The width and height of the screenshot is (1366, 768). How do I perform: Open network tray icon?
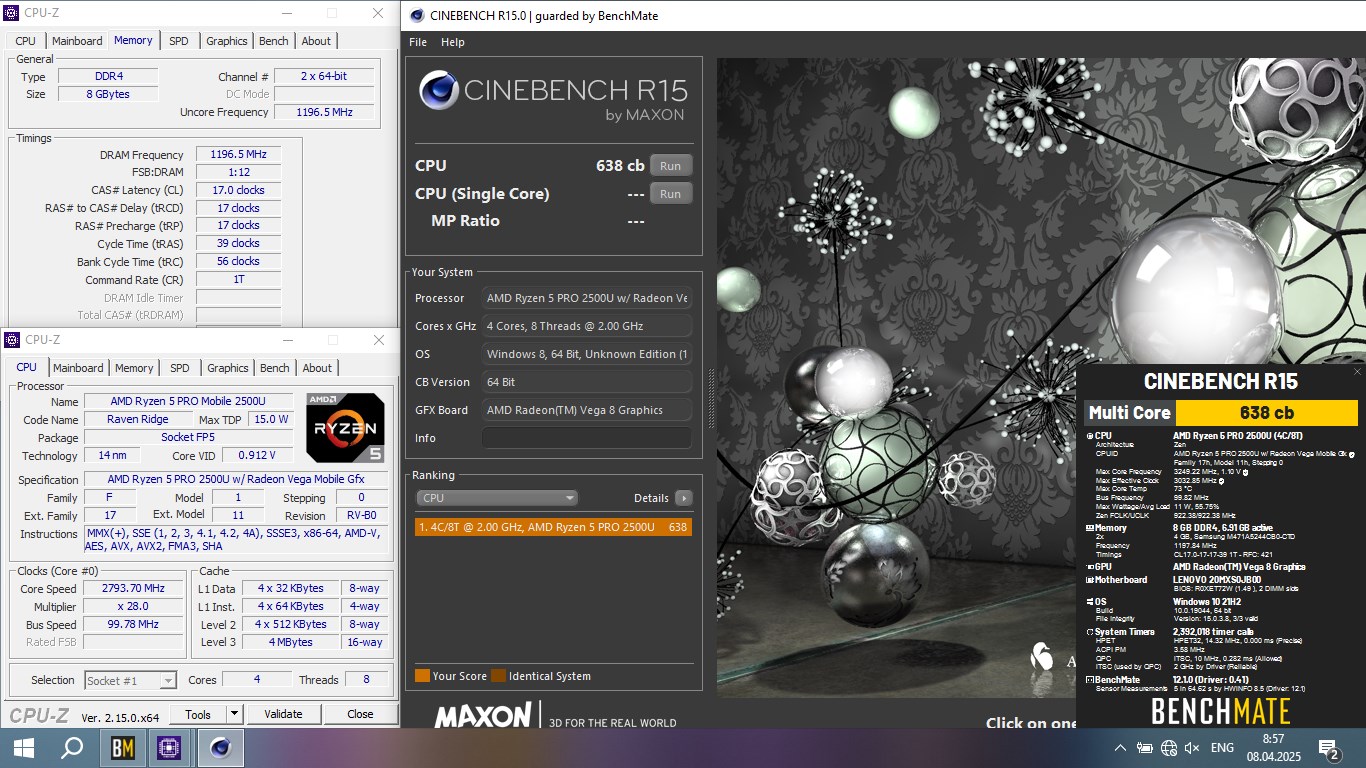[1167, 748]
